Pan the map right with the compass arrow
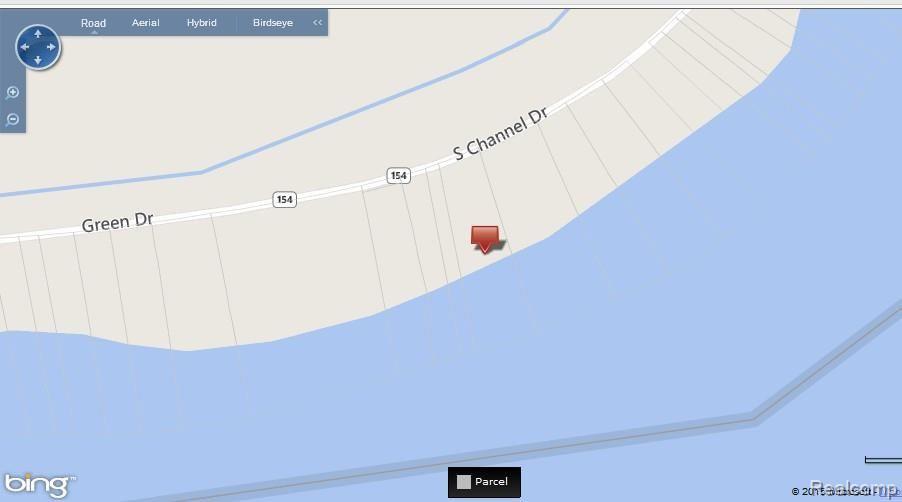 [51, 47]
